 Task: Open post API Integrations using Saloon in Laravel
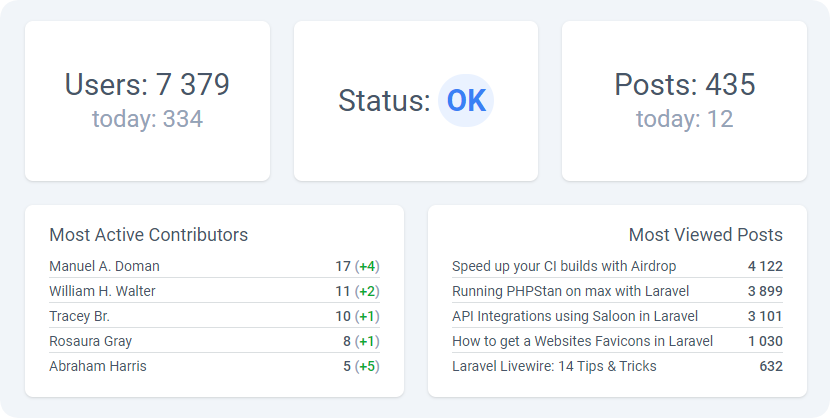[575, 316]
